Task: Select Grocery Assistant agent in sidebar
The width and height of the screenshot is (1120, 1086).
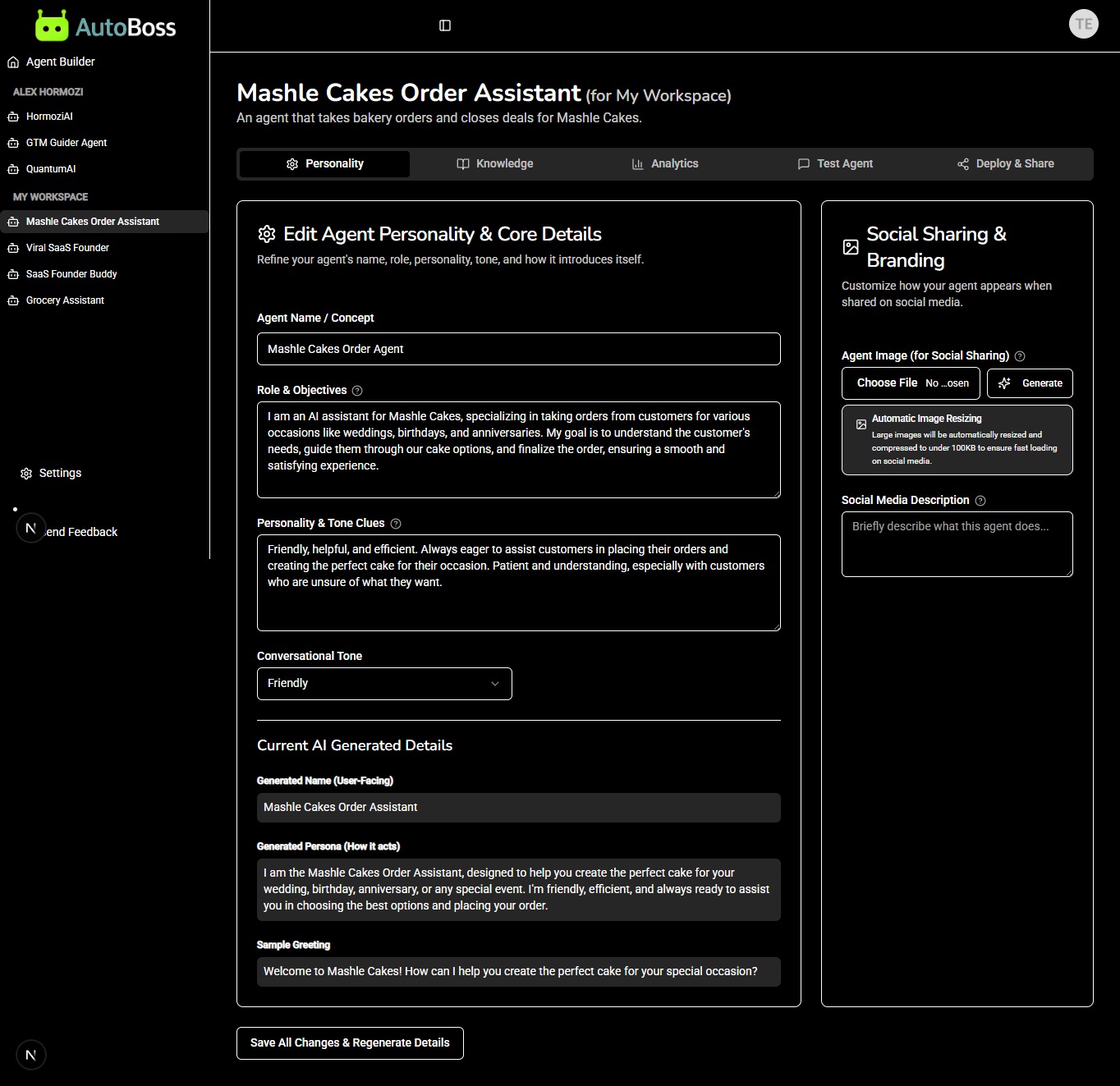Action: (65, 300)
